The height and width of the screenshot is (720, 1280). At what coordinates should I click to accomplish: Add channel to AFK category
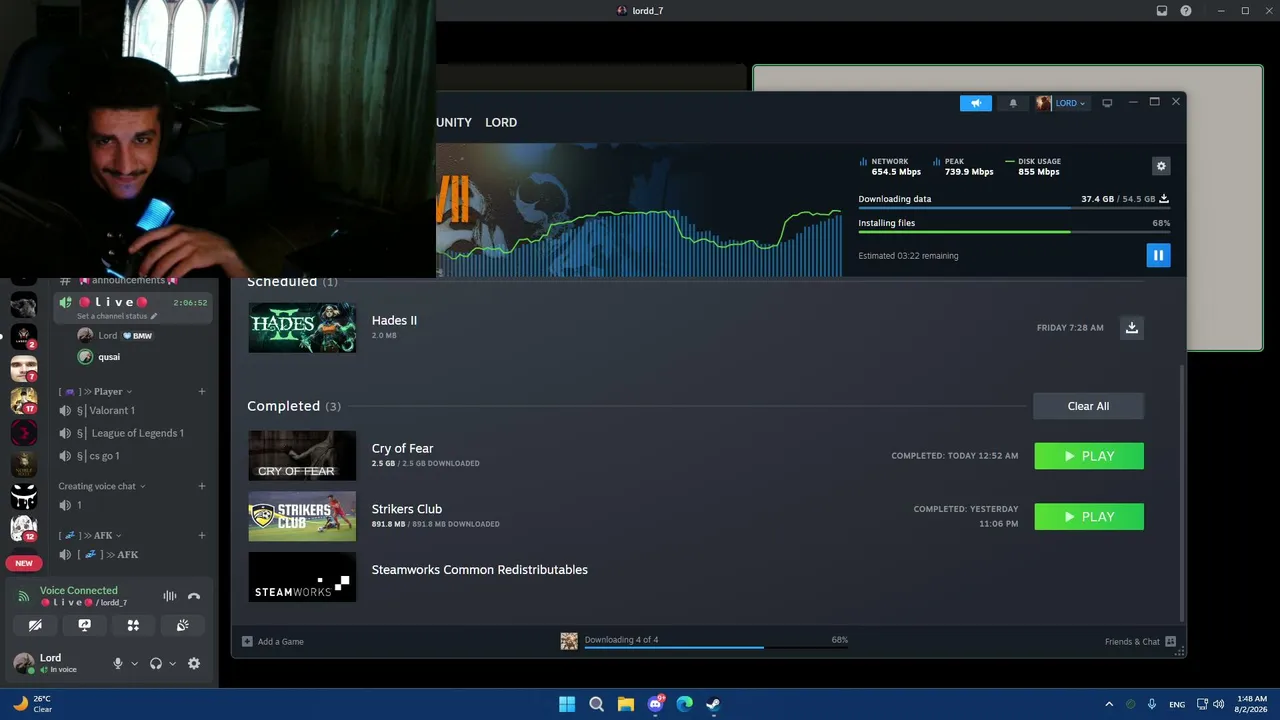(x=202, y=535)
